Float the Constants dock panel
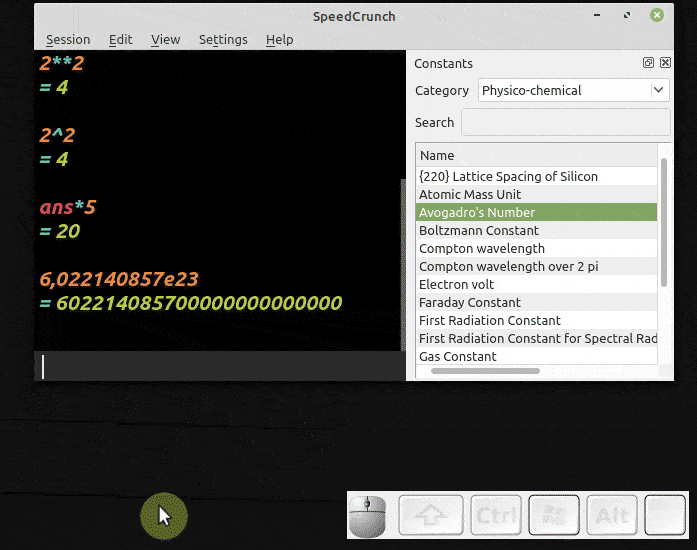This screenshot has width=697, height=550. 648,63
